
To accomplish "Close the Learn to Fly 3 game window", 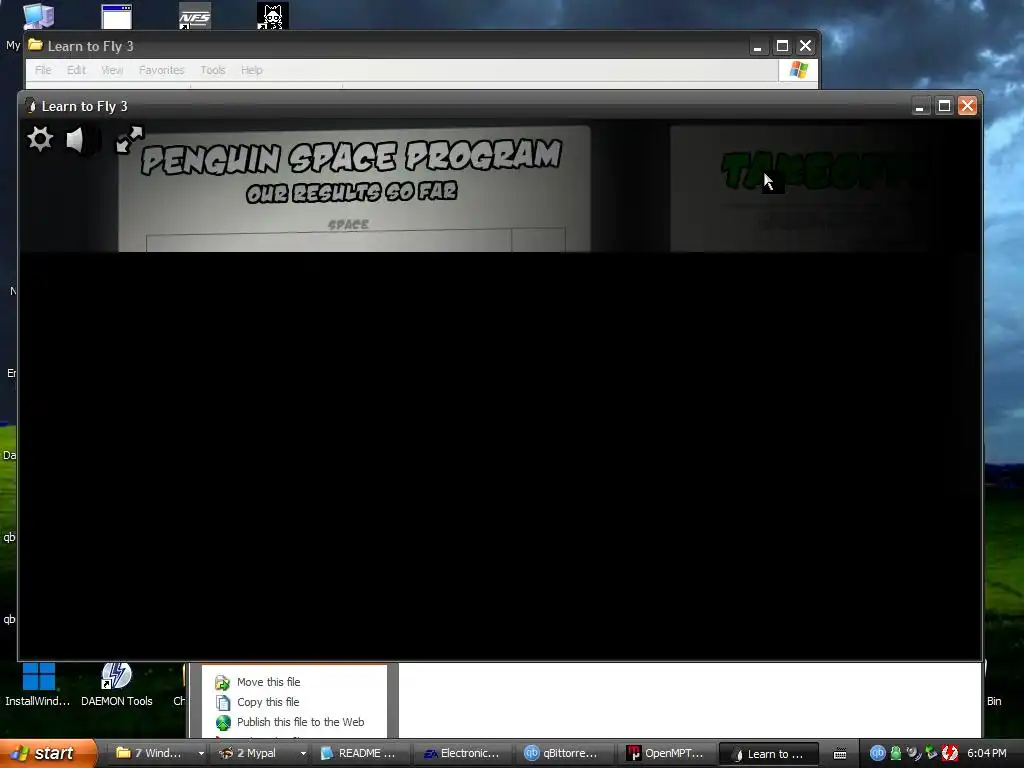I will click(967, 106).
